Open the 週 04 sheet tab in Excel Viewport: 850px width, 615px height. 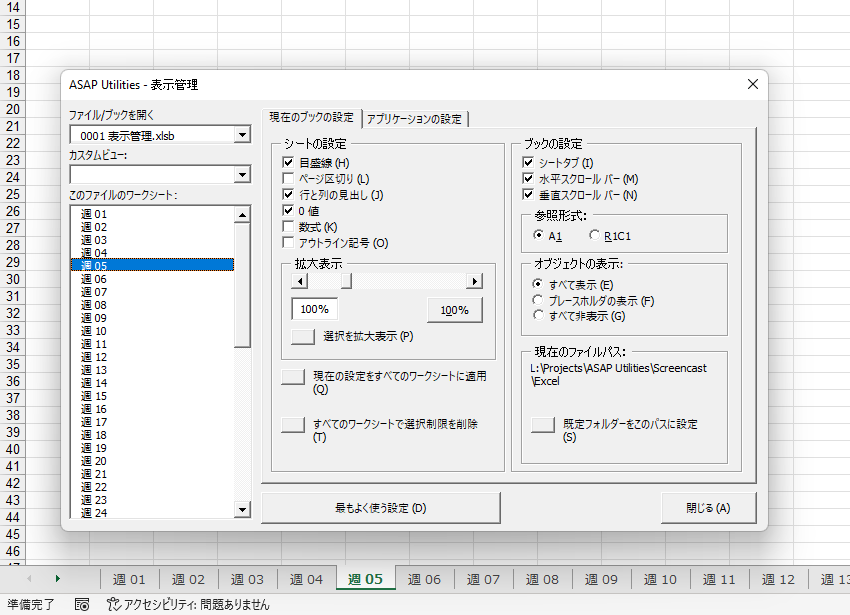click(306, 579)
